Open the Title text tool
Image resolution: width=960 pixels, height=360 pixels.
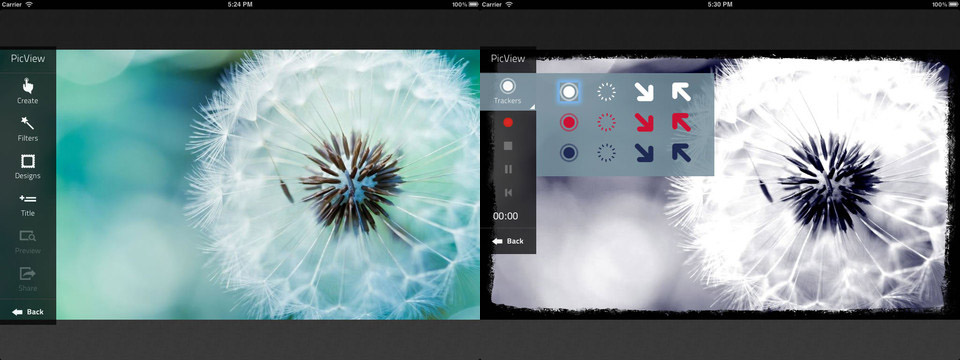pos(28,198)
